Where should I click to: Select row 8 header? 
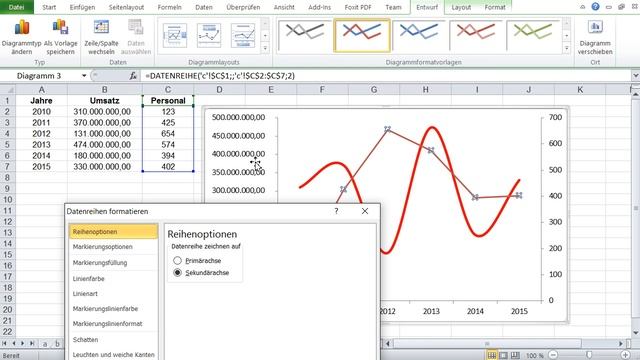7,178
